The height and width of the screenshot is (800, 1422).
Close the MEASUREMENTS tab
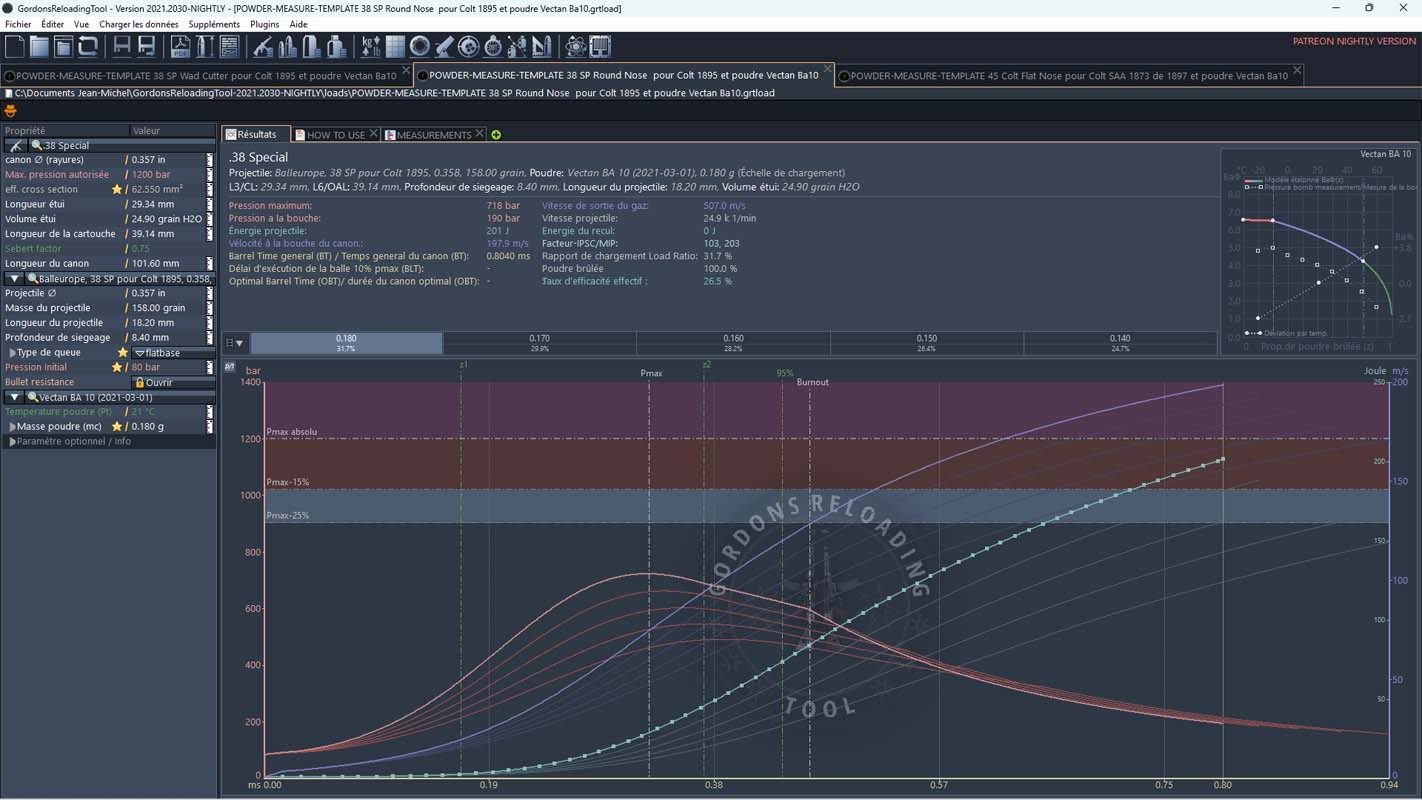pos(480,134)
